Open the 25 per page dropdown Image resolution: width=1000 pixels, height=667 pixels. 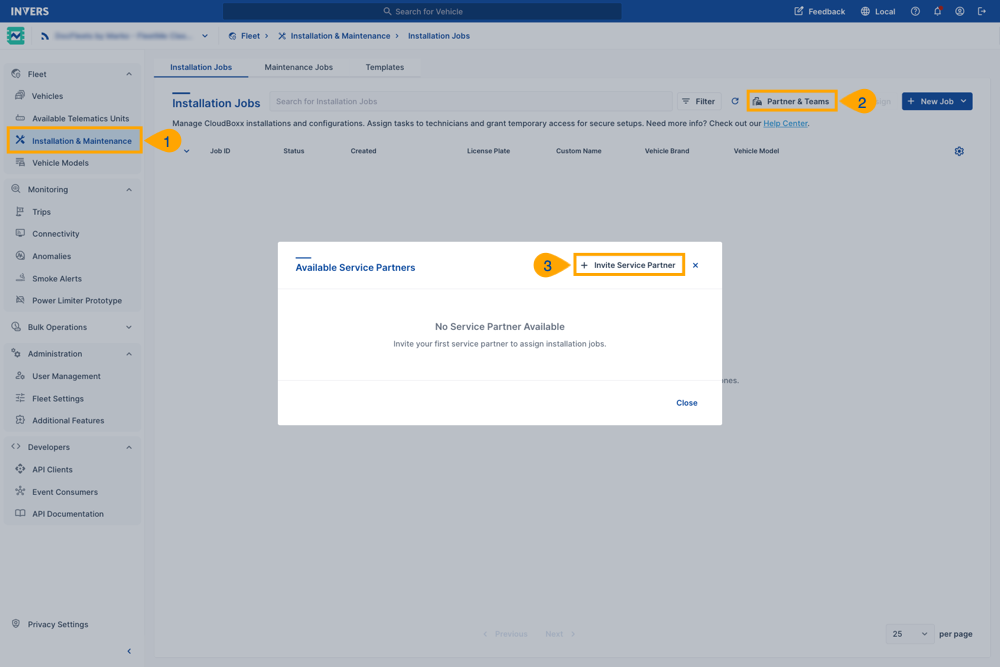point(909,634)
